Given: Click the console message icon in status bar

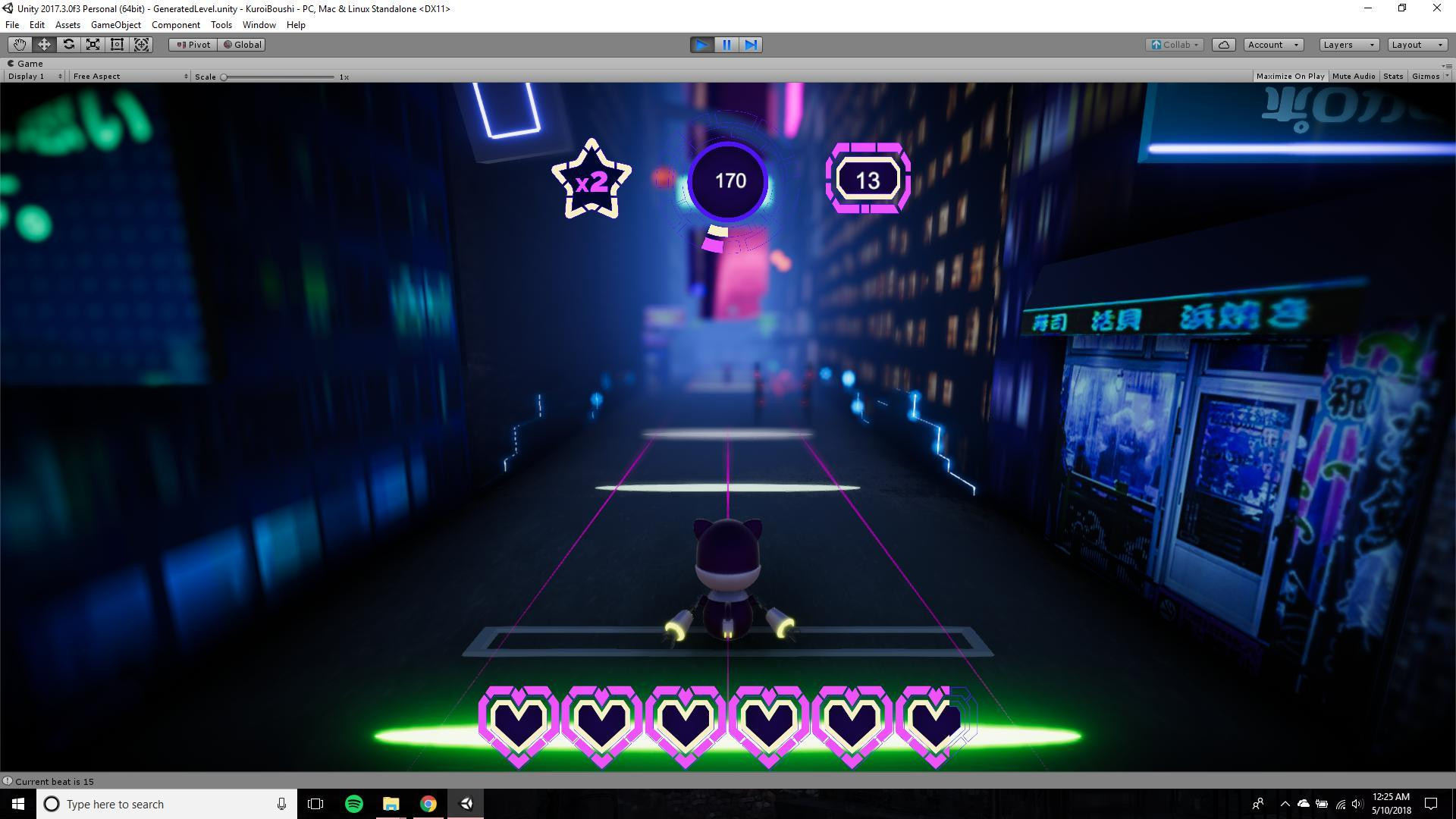Looking at the screenshot, I should pos(8,781).
